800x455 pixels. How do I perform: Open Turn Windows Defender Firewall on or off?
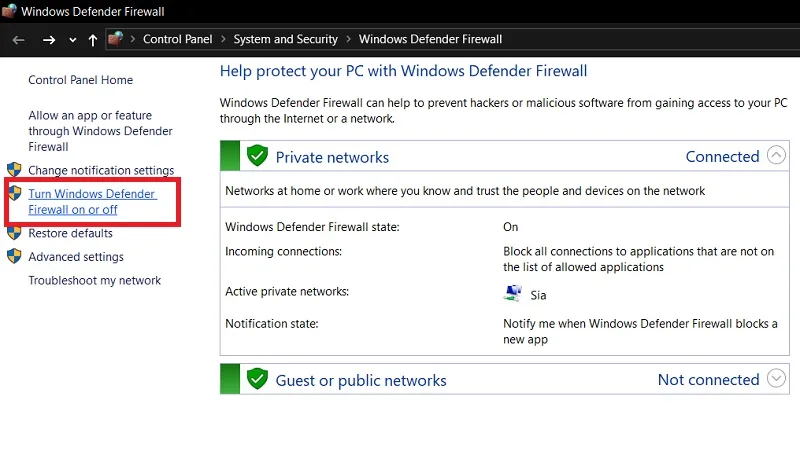92,201
